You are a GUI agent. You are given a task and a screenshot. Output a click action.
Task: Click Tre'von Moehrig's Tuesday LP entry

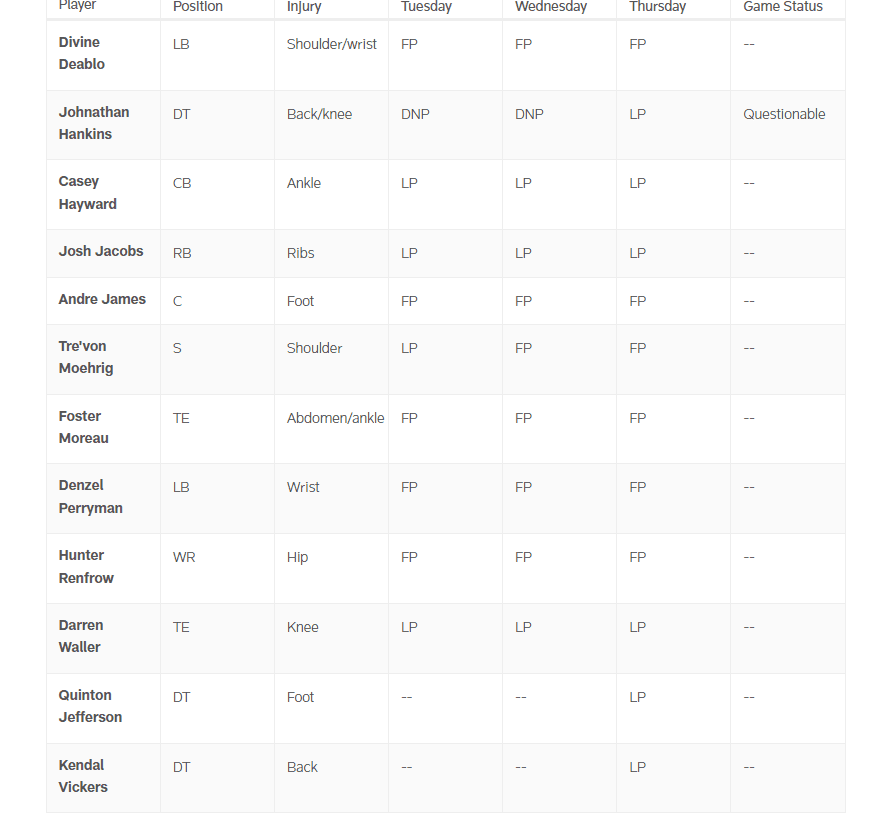coord(409,349)
